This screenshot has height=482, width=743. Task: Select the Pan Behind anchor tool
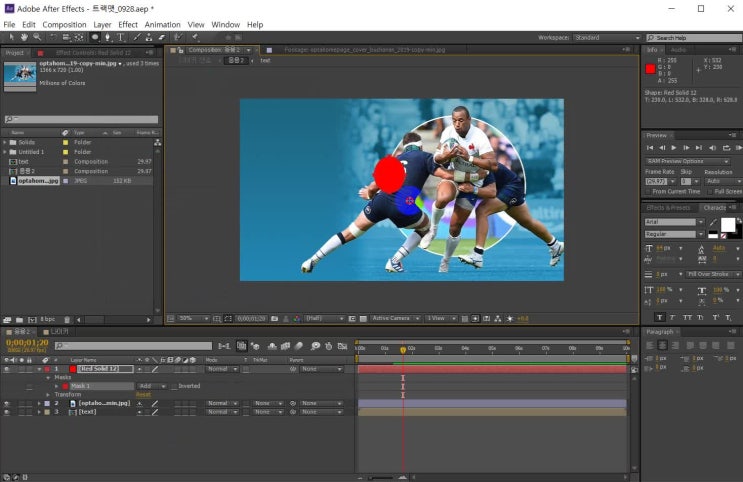(79, 37)
